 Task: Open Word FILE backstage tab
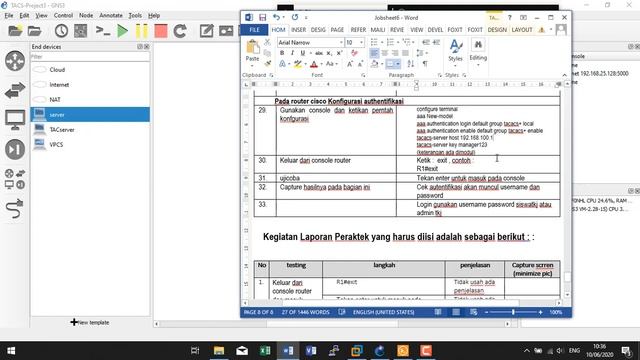[x=254, y=30]
